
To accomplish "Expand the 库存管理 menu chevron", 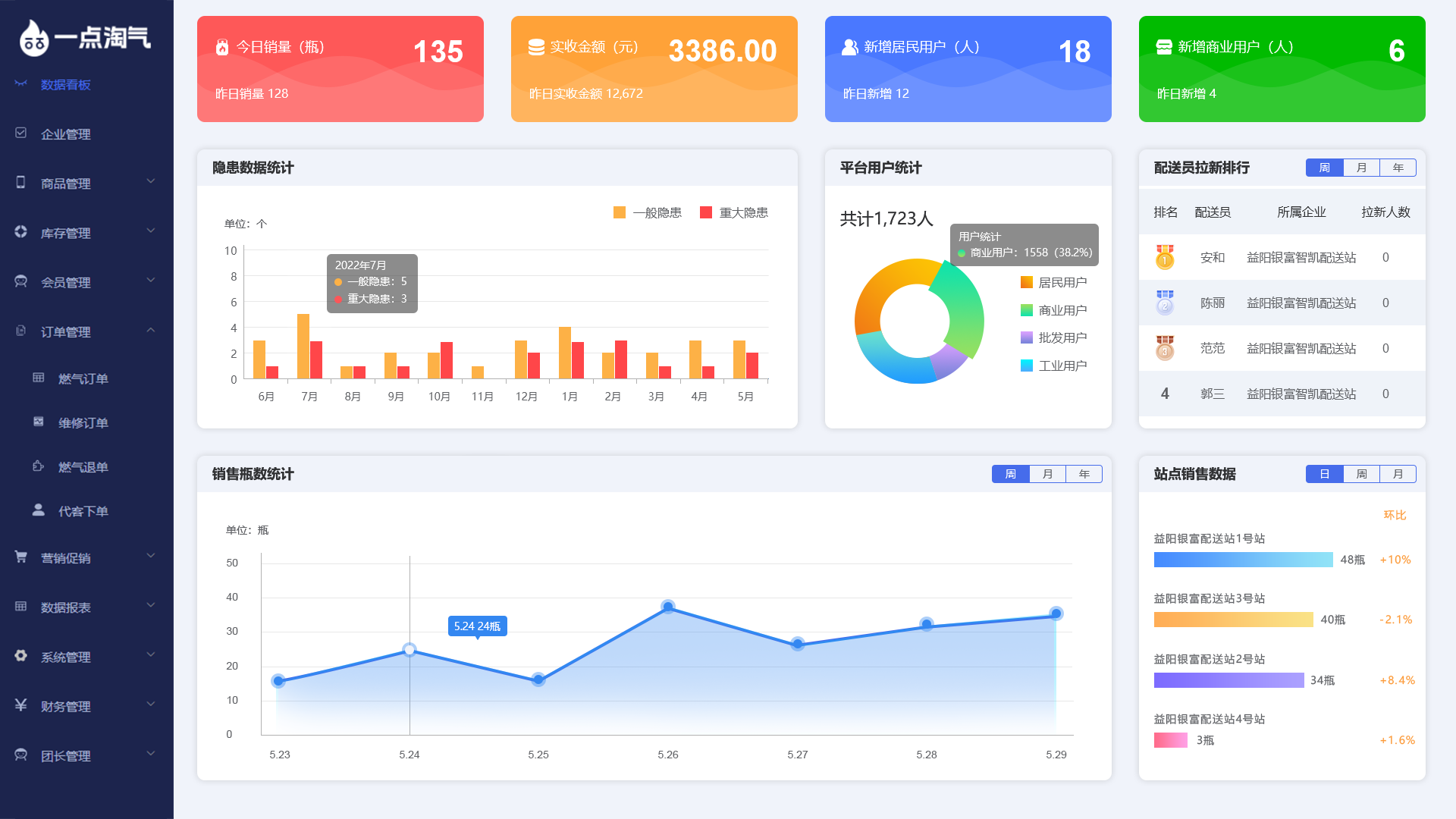I will tap(151, 231).
